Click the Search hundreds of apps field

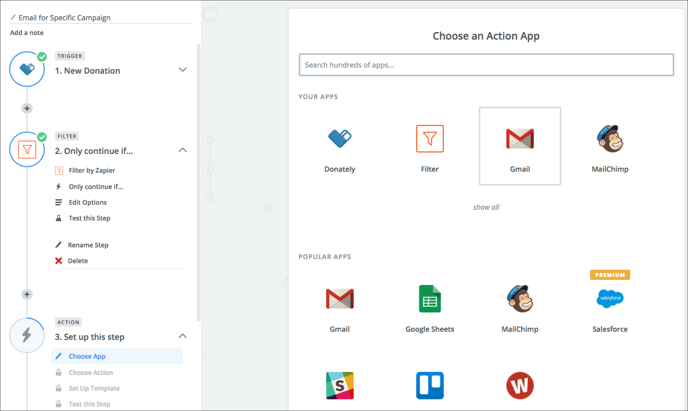pos(486,65)
